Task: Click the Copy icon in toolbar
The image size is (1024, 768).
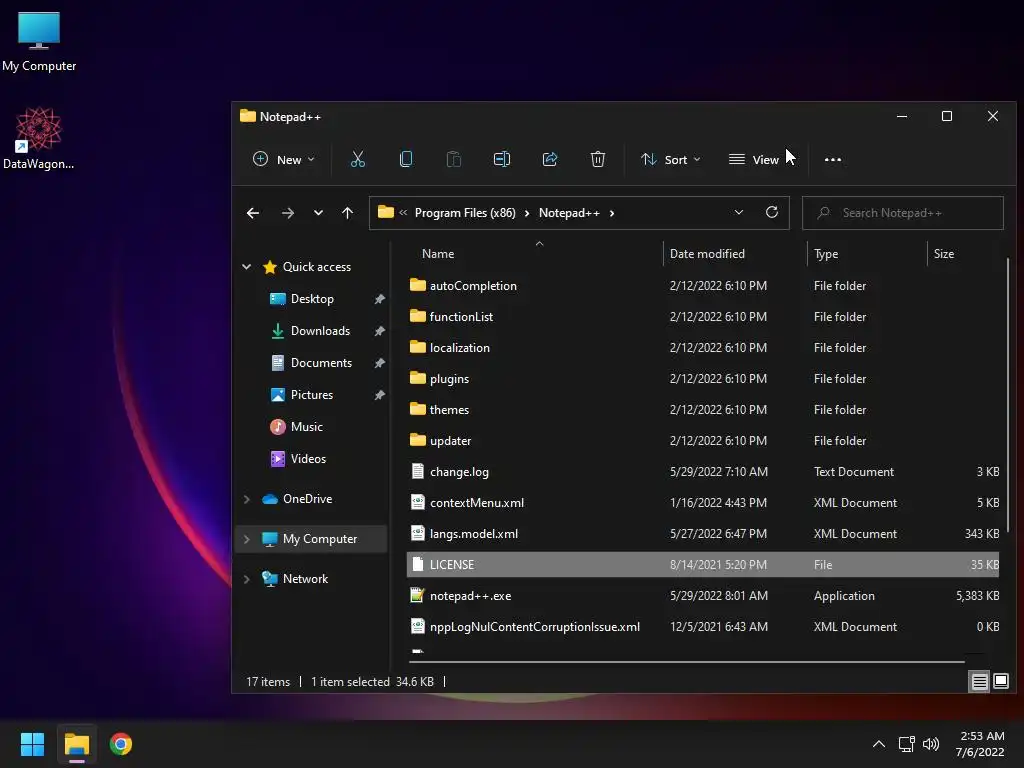Action: (406, 159)
